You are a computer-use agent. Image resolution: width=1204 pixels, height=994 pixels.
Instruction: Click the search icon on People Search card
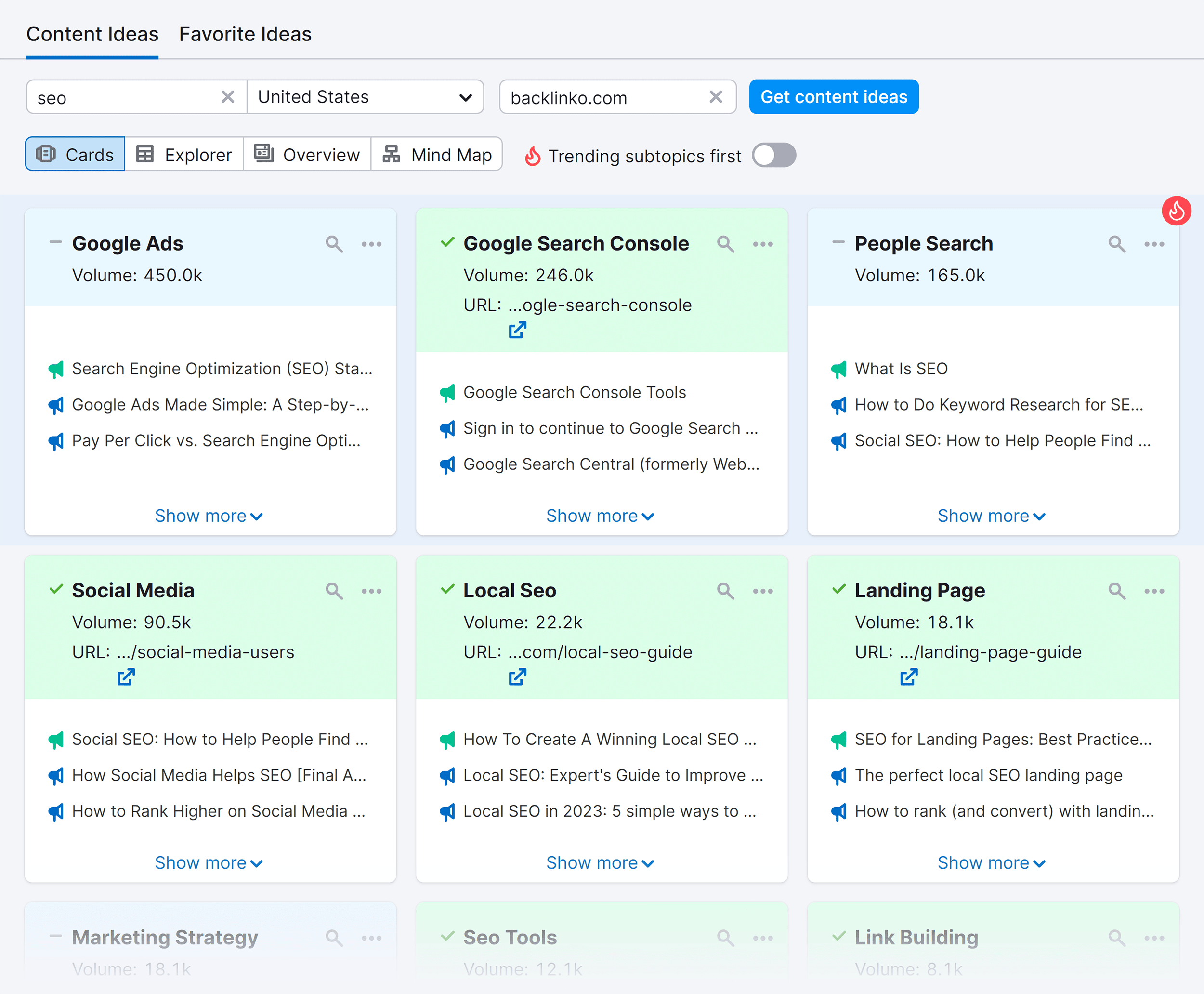point(1117,243)
